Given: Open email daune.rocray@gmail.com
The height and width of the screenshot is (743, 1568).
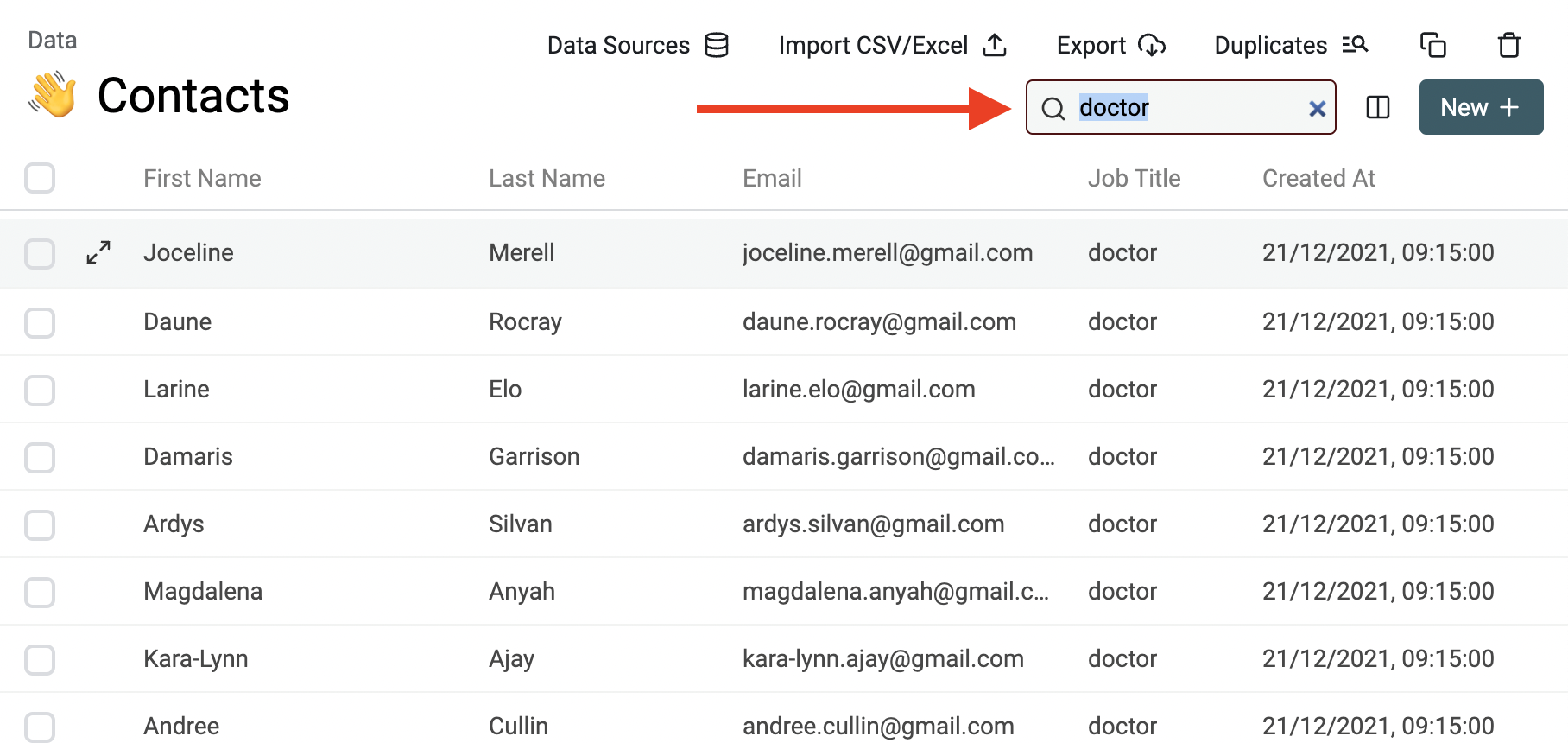Looking at the screenshot, I should 879,321.
